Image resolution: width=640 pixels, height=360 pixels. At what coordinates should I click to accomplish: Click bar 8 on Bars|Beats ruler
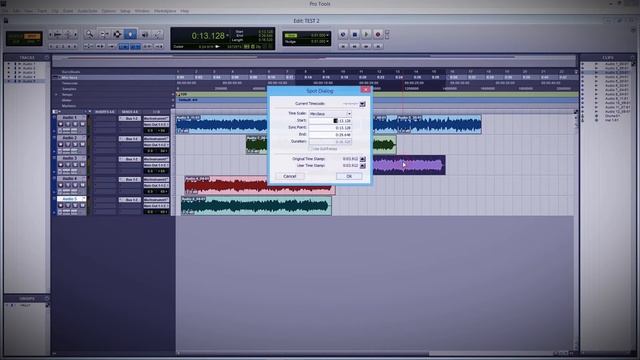(x=305, y=72)
